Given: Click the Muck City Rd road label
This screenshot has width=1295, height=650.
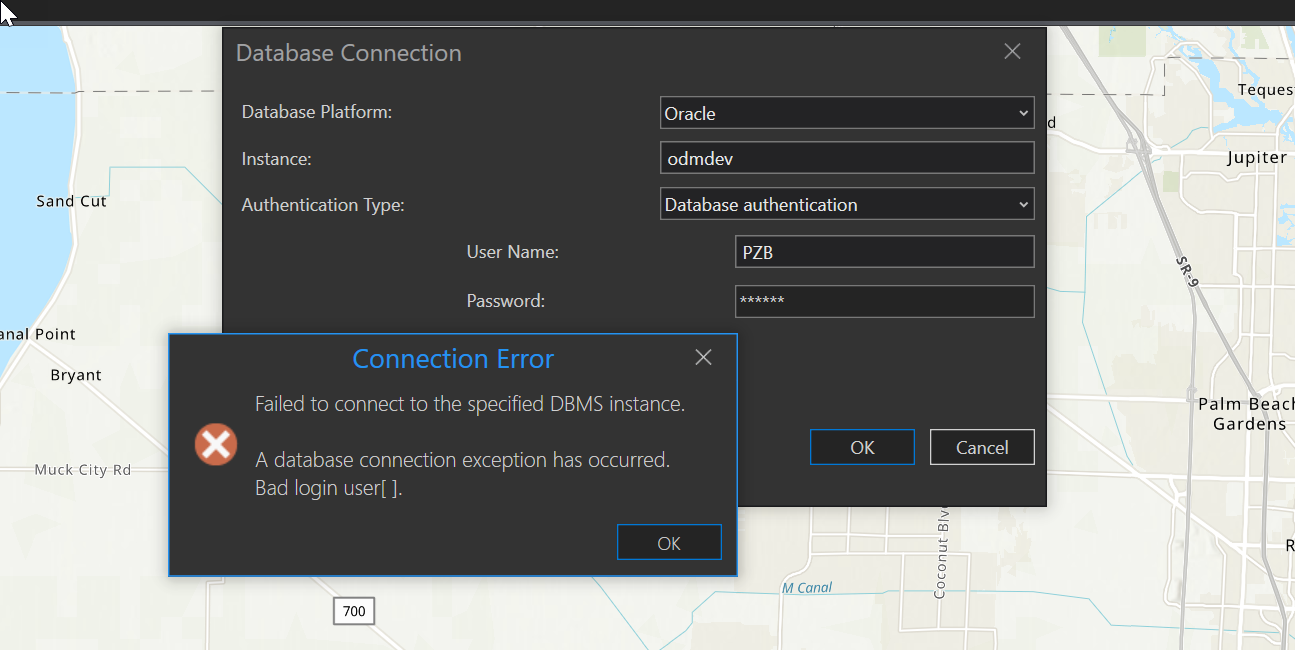Looking at the screenshot, I should click(83, 469).
